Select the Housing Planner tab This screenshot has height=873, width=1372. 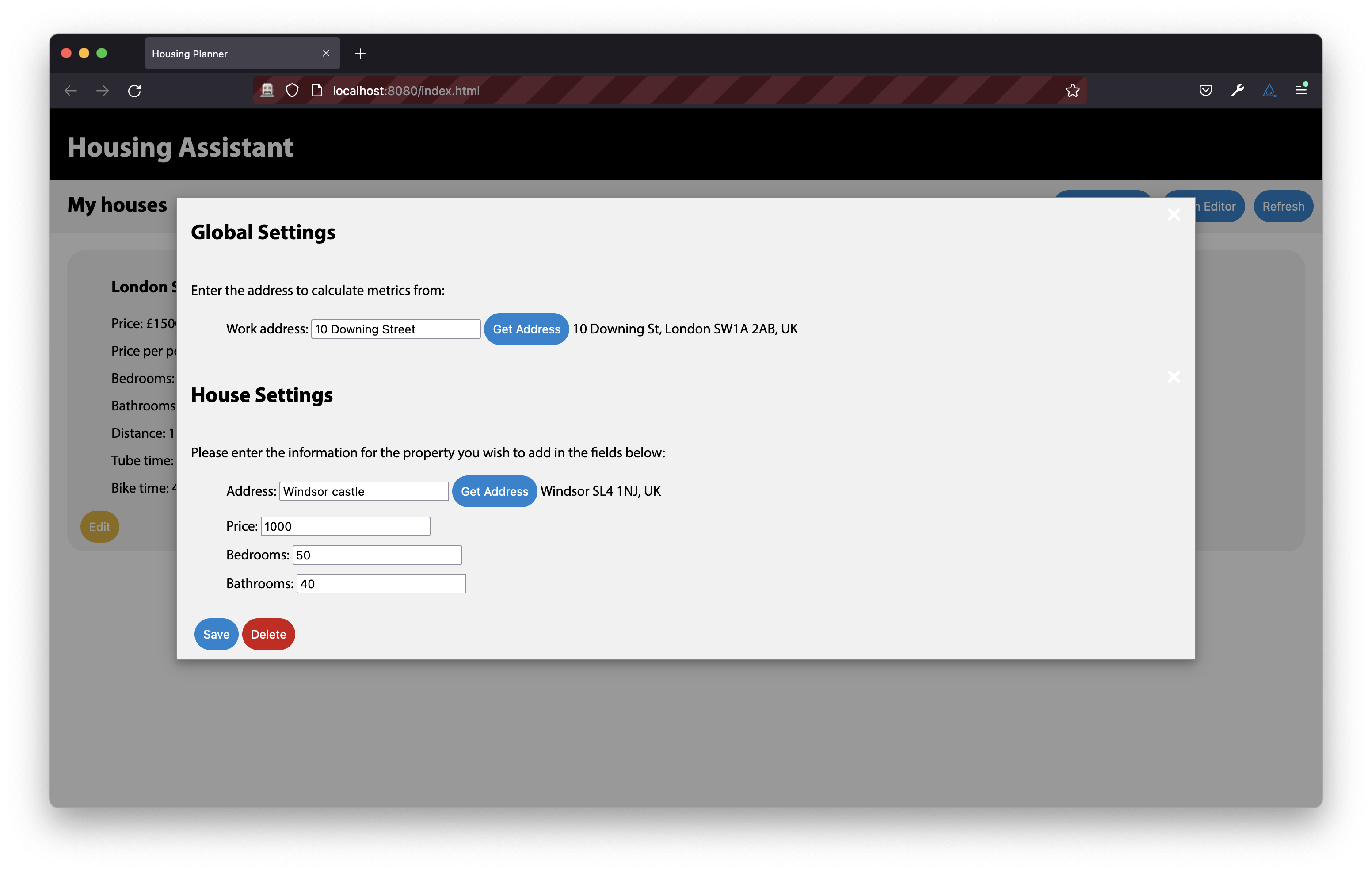(242, 54)
